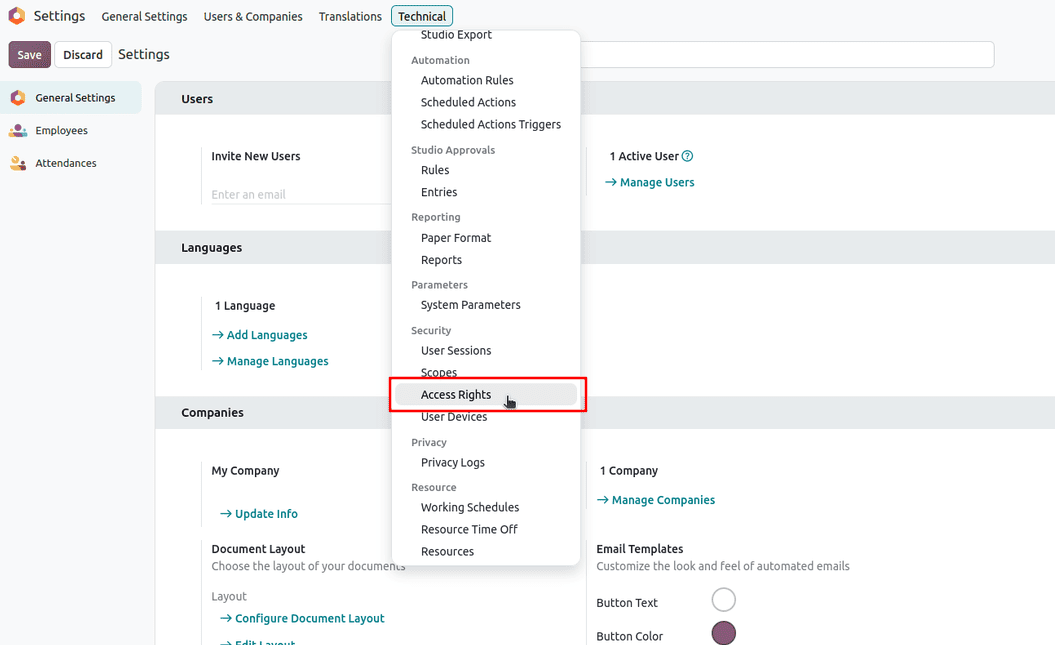Image resolution: width=1055 pixels, height=645 pixels.
Task: Click the 'My Company' text
Action: (x=245, y=471)
